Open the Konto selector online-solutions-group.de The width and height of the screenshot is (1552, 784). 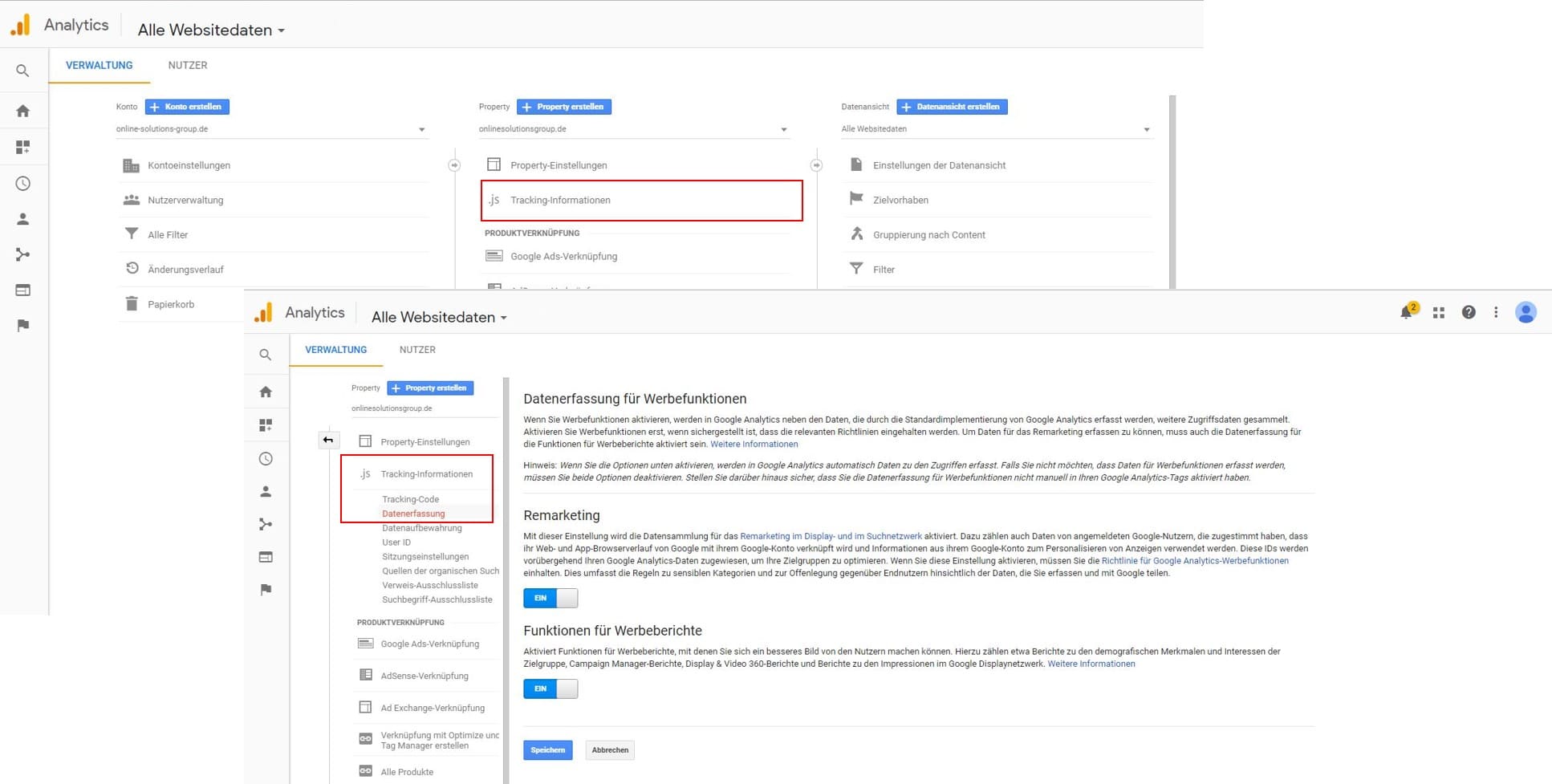pyautogui.click(x=271, y=129)
